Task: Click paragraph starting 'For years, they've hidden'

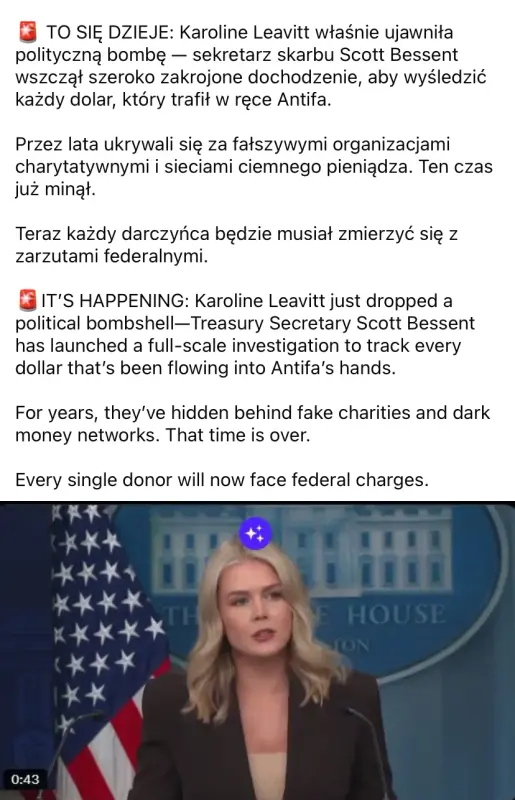Action: point(253,424)
